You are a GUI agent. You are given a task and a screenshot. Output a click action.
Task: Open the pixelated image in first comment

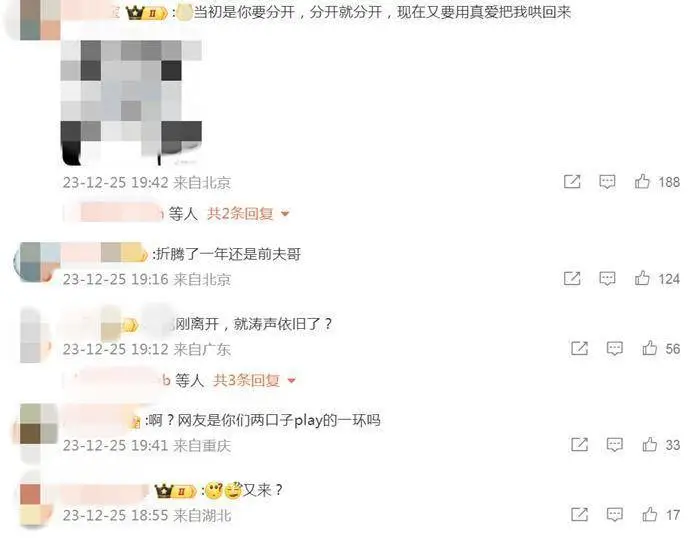tap(131, 102)
